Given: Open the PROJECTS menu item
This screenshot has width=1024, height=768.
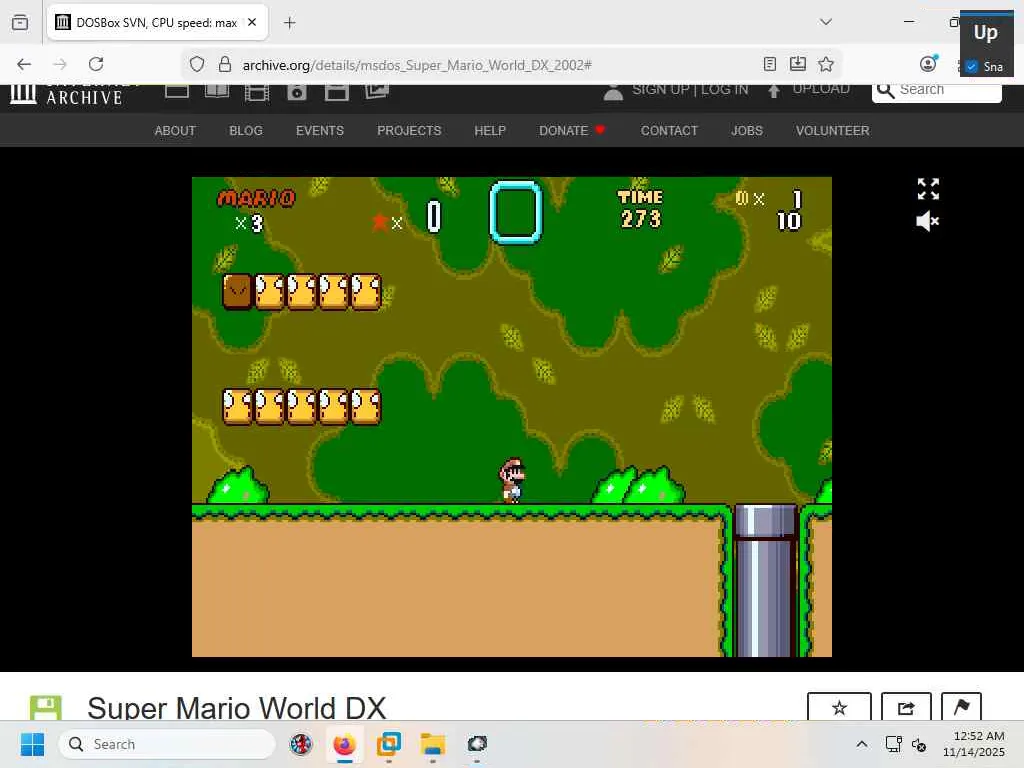Looking at the screenshot, I should (x=409, y=131).
